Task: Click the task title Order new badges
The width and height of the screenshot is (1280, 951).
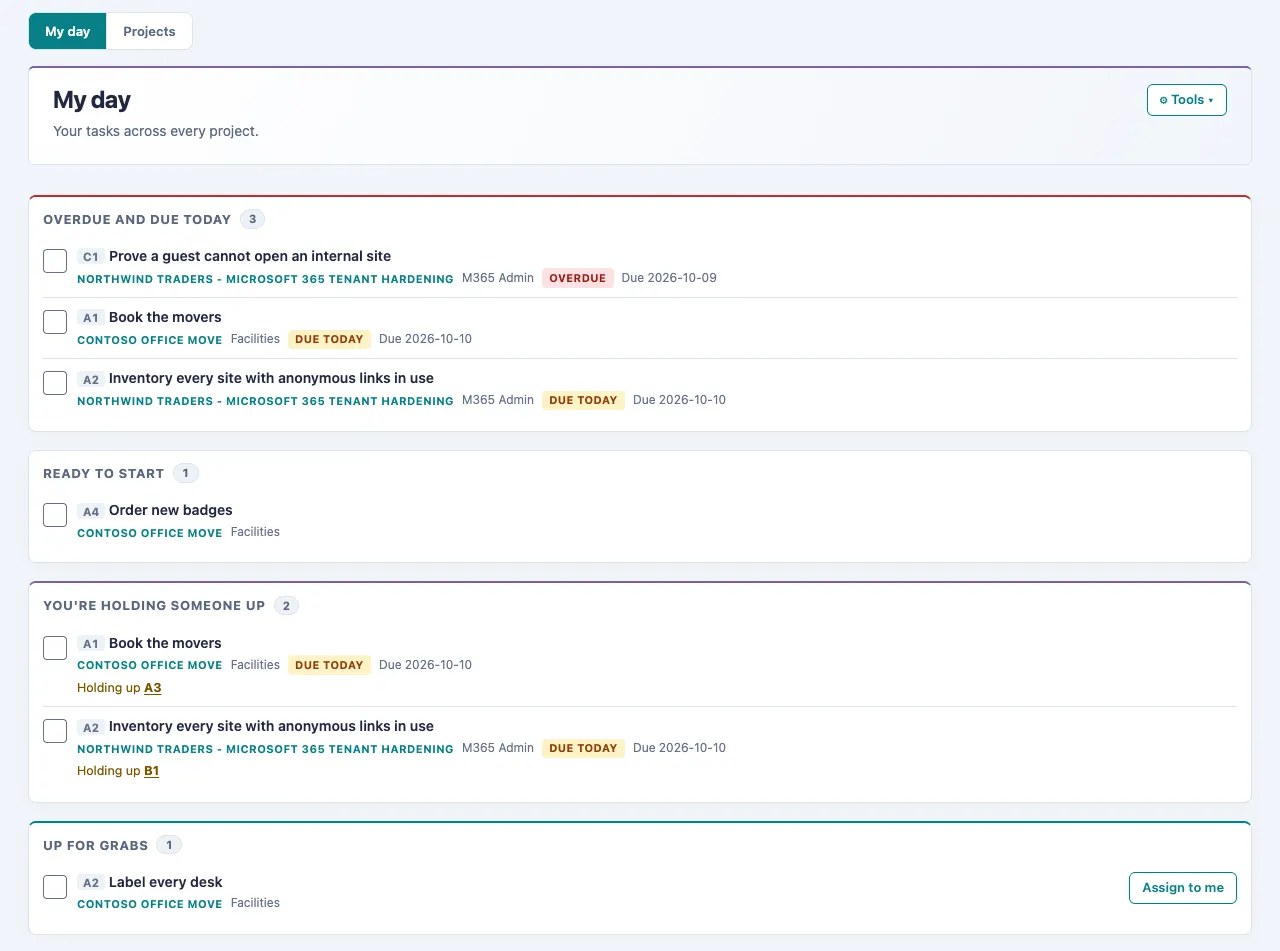Action: pyautogui.click(x=171, y=510)
